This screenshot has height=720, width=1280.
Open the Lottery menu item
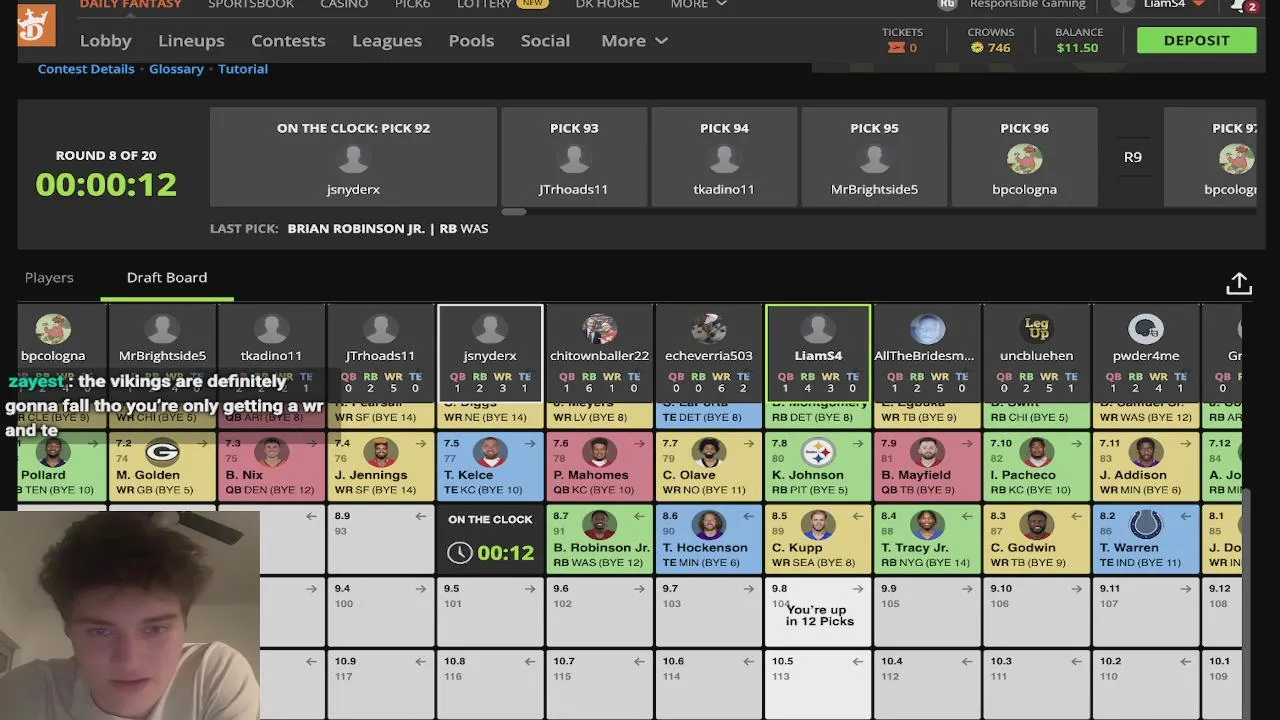click(484, 5)
